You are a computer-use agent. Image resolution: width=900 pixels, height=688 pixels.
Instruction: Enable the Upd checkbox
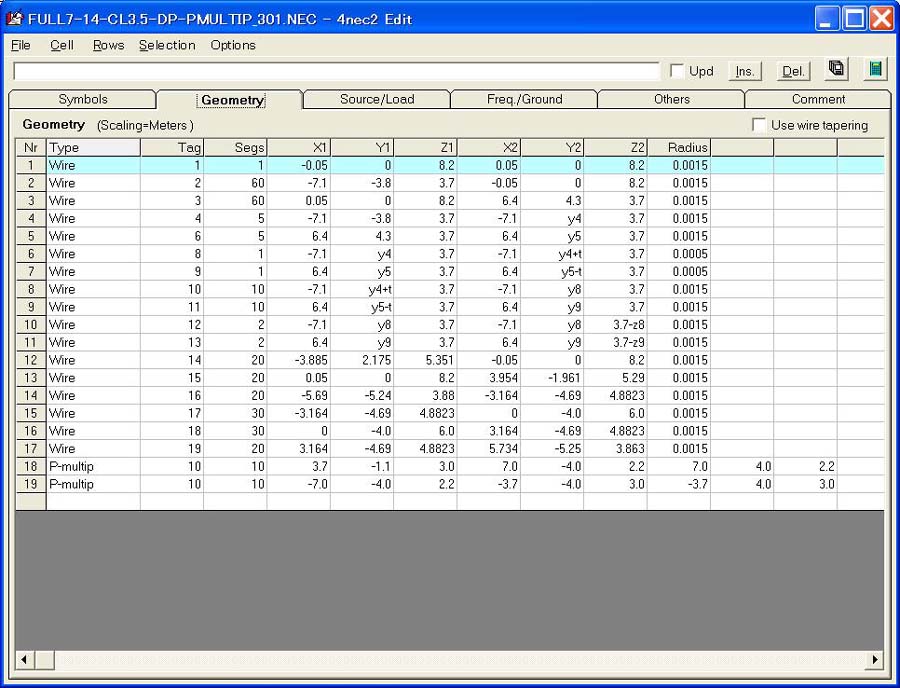click(x=677, y=71)
